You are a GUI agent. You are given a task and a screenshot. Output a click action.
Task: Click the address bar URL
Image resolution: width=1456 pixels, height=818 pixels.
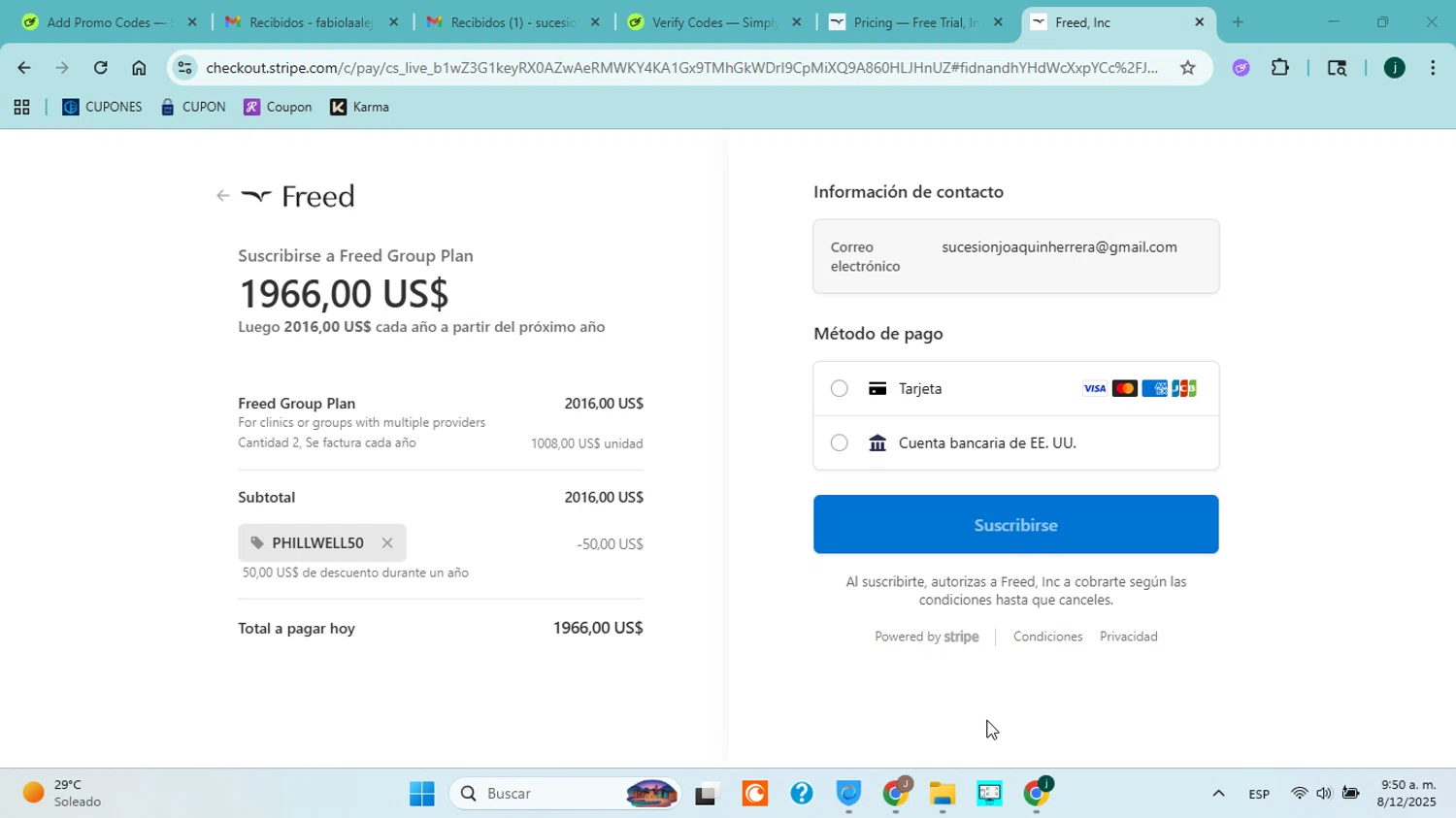pos(681,68)
